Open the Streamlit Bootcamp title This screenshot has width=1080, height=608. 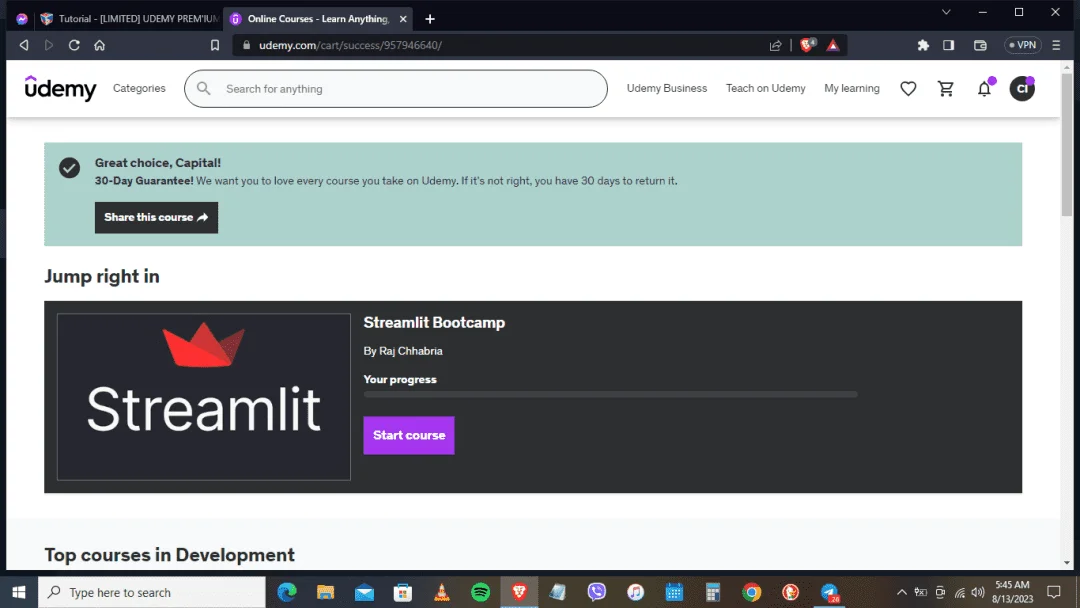434,323
